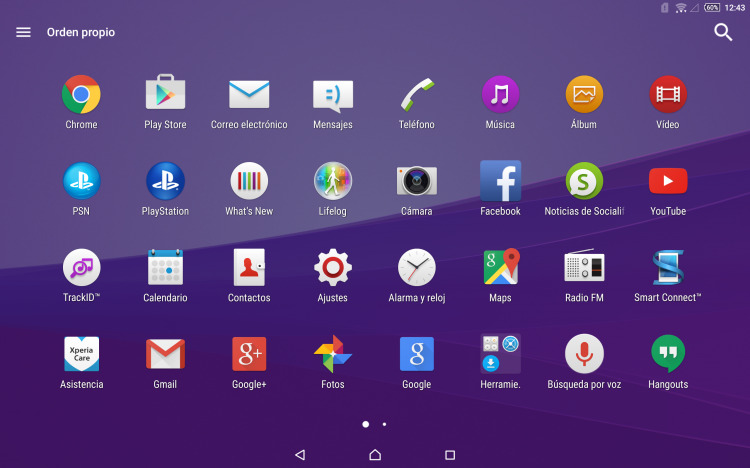Open Ajustes settings app
The width and height of the screenshot is (750, 468).
333,267
